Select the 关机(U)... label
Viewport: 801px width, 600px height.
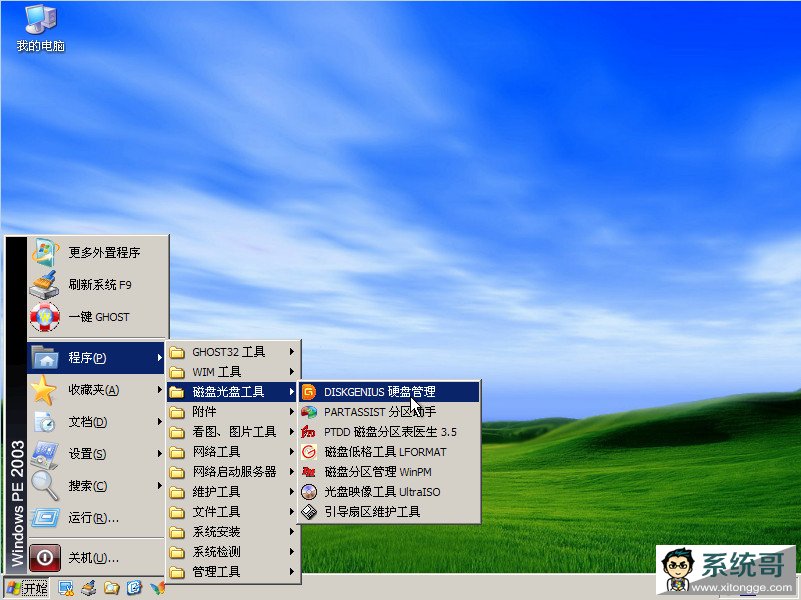(x=93, y=558)
